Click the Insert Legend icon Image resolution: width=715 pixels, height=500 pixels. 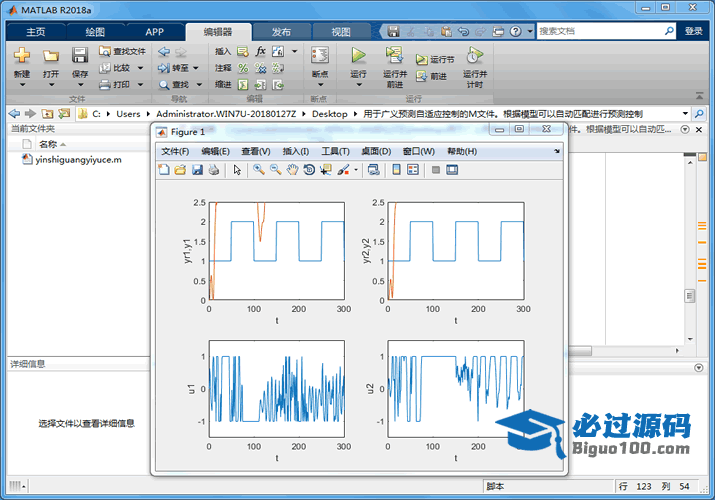click(x=413, y=170)
